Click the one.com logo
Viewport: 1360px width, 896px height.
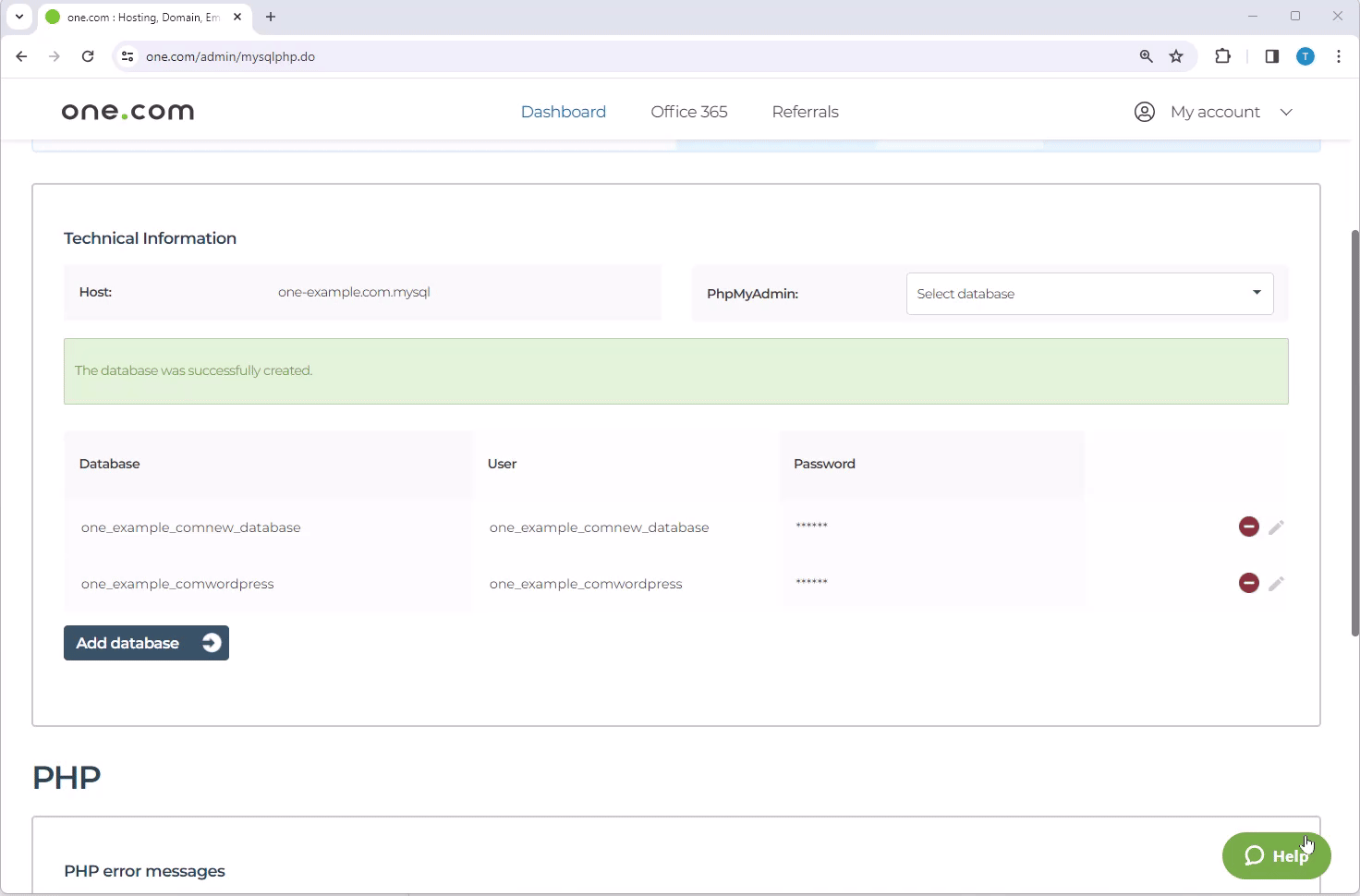coord(127,112)
